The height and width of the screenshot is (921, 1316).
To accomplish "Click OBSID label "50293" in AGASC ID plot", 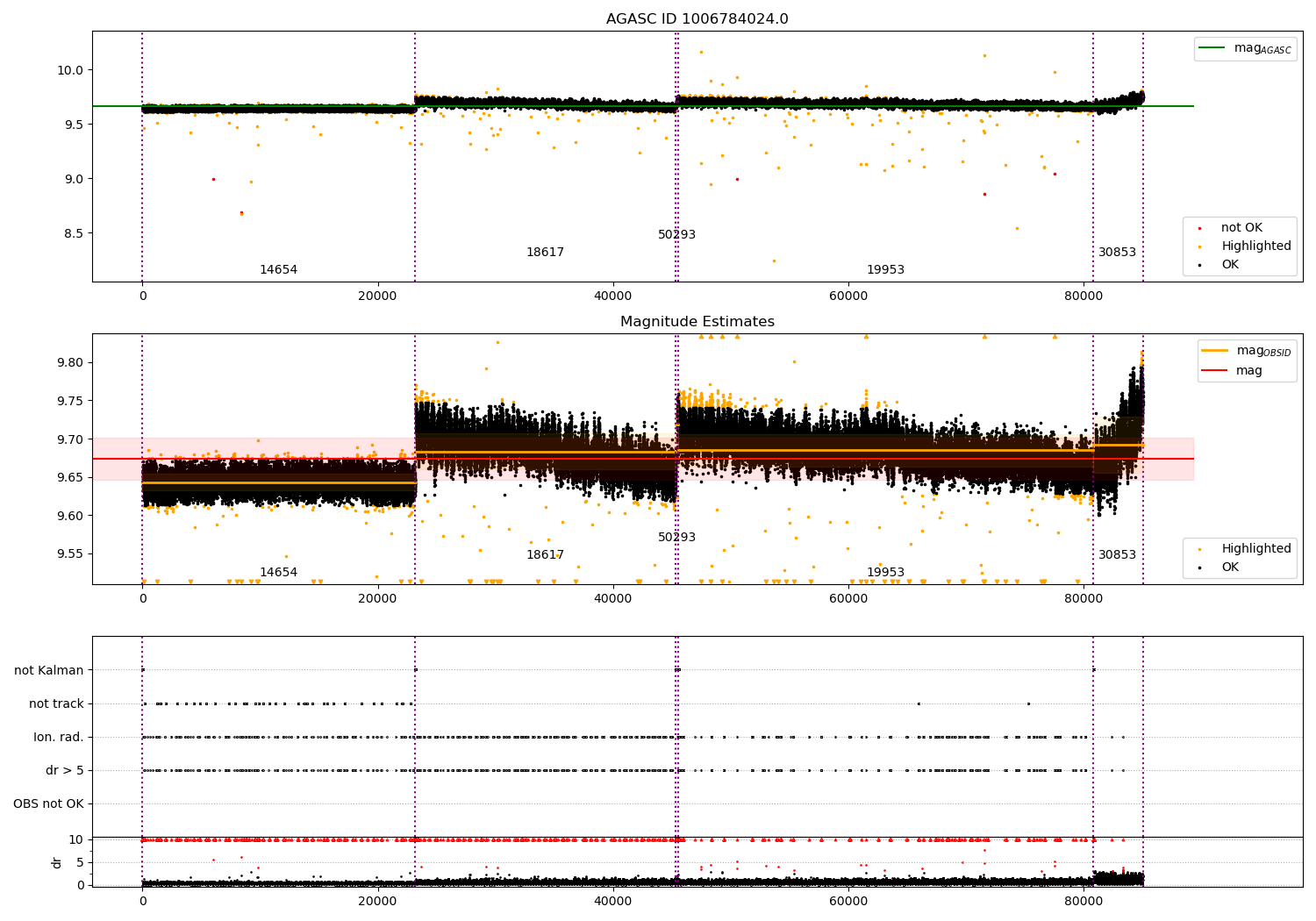I will pyautogui.click(x=676, y=235).
